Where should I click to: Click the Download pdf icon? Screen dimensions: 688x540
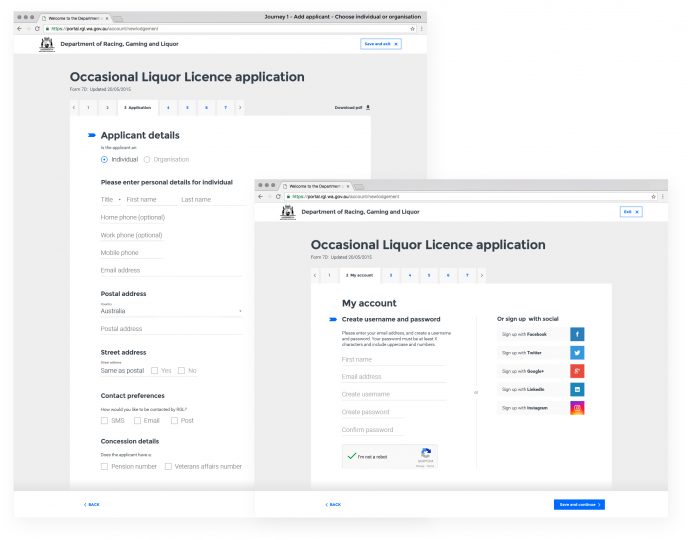[x=368, y=107]
